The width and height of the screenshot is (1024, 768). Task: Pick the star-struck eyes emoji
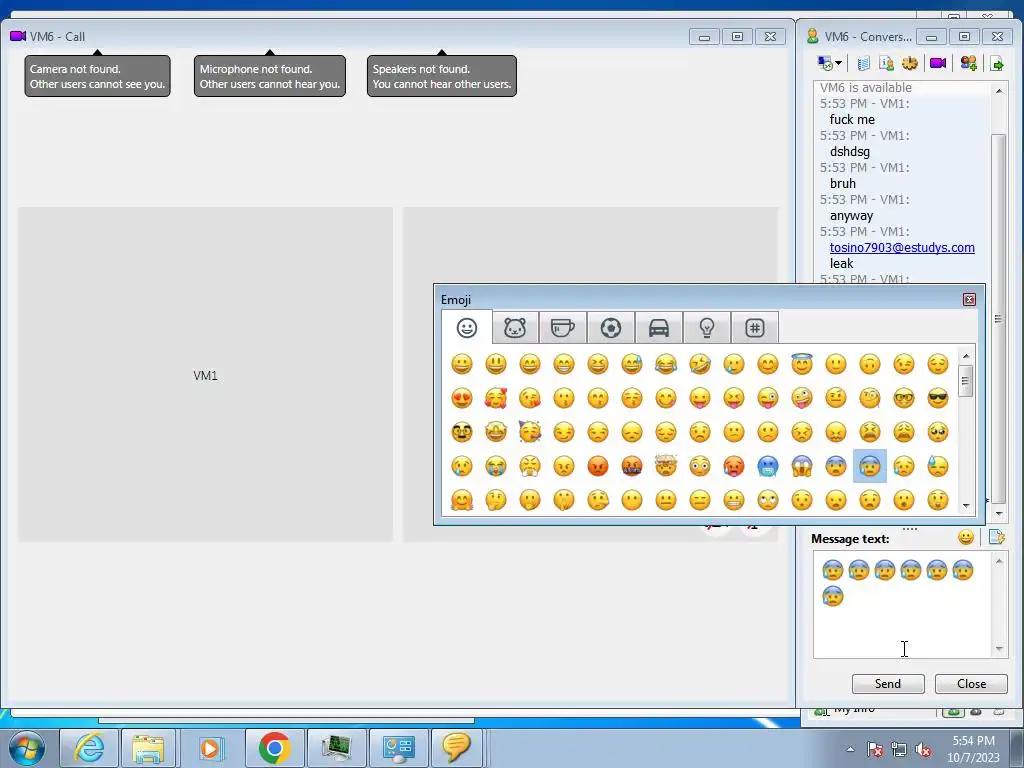tap(496, 432)
